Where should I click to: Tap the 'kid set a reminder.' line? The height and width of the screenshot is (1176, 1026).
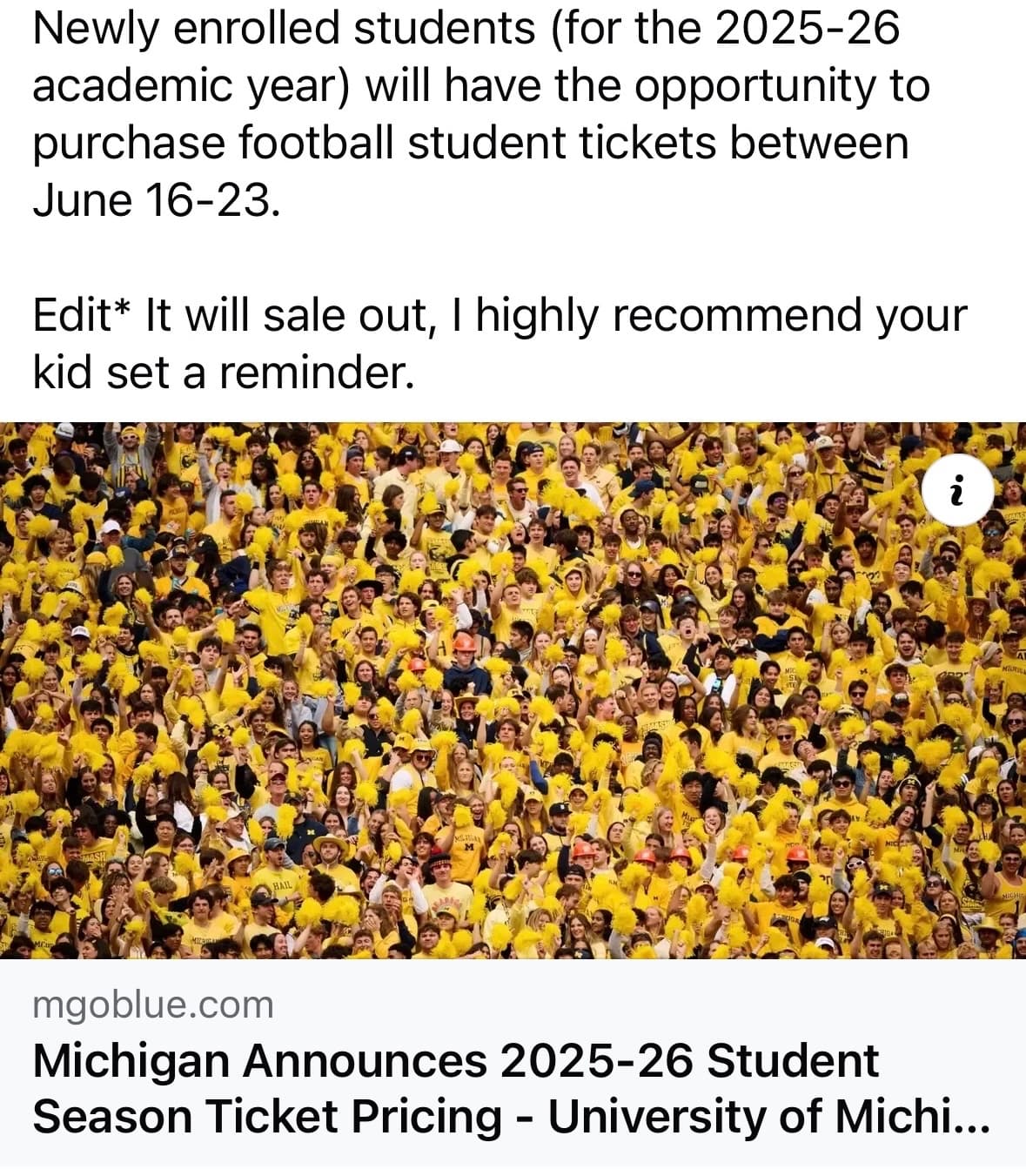point(223,373)
